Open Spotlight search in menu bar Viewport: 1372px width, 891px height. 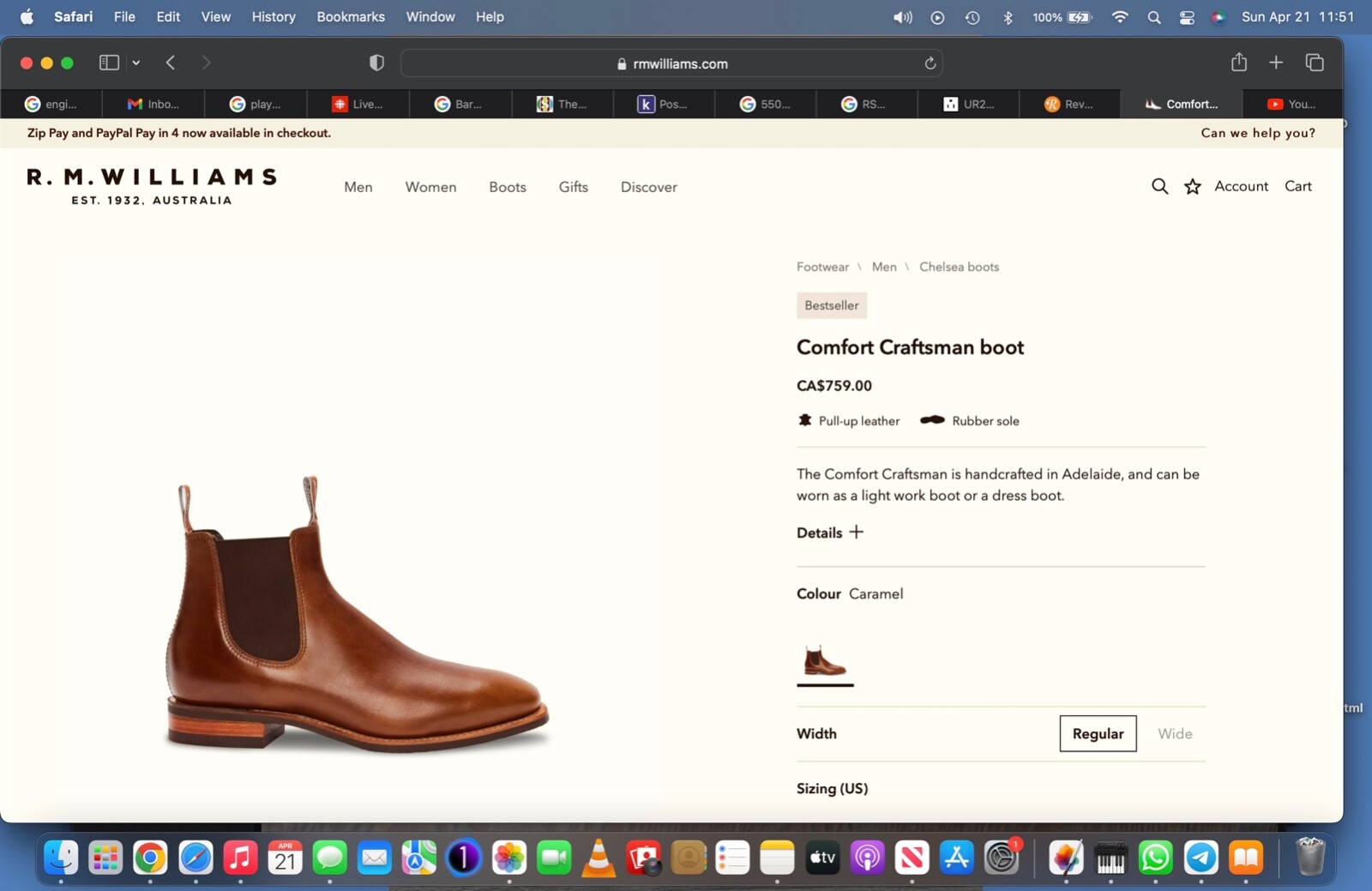[1154, 17]
